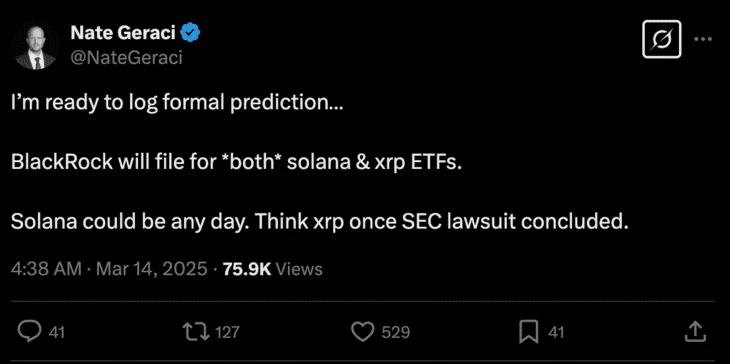This screenshot has width=730, height=364.
Task: Expand the three-dot more options menu
Action: tap(703, 40)
